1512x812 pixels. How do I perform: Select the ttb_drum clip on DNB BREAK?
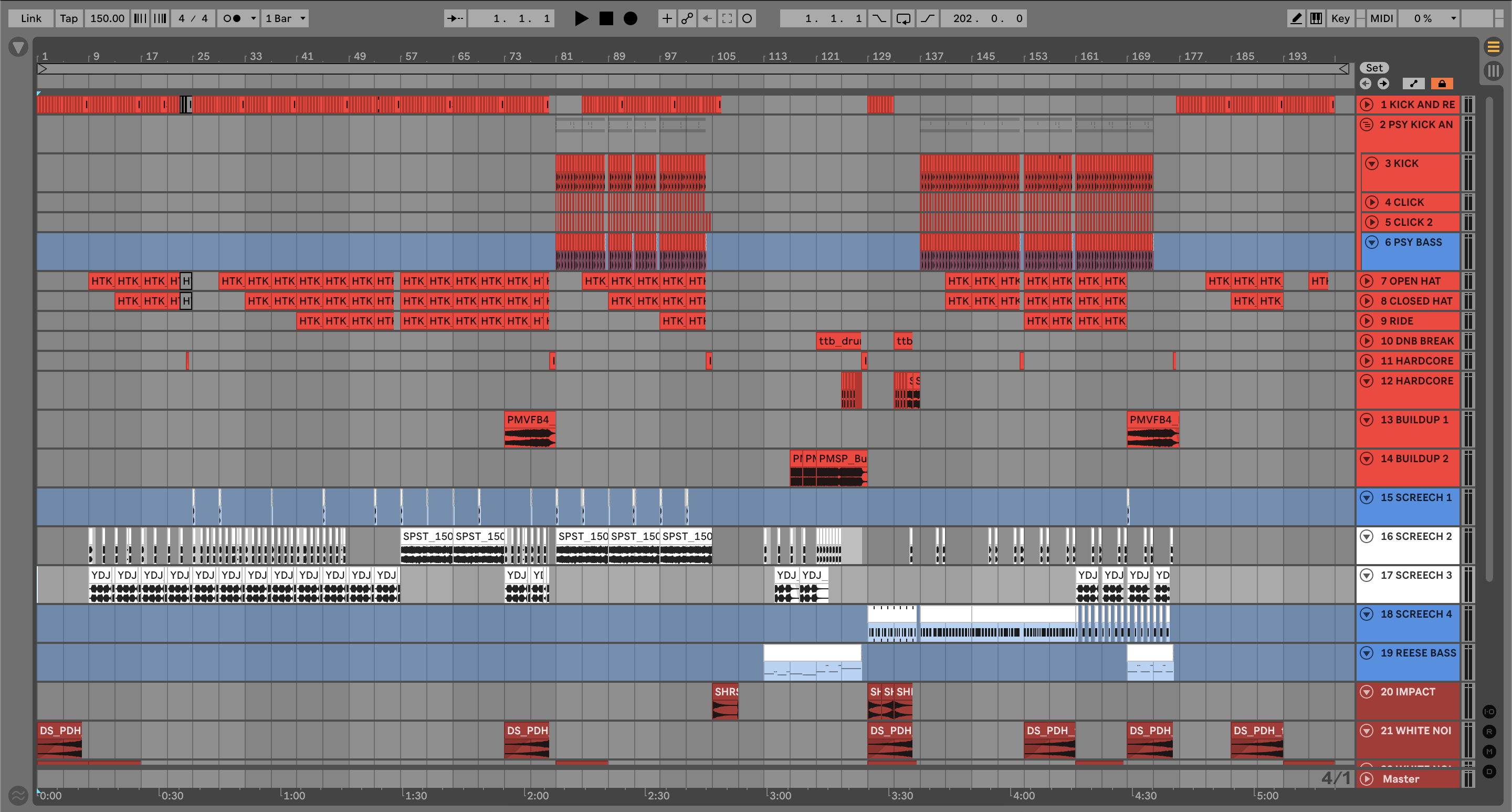click(839, 340)
